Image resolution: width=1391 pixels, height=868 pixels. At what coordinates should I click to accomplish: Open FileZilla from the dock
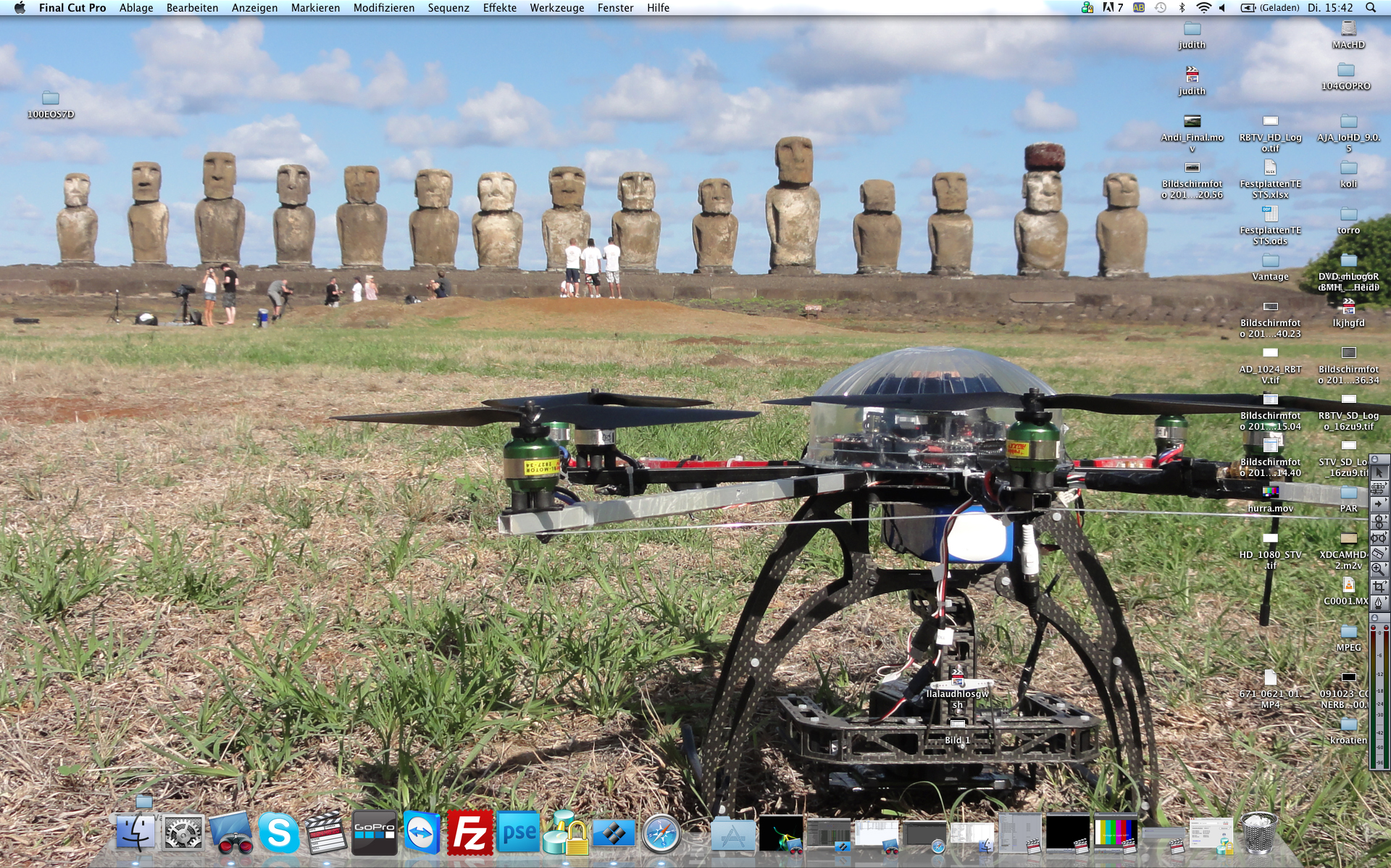[470, 833]
